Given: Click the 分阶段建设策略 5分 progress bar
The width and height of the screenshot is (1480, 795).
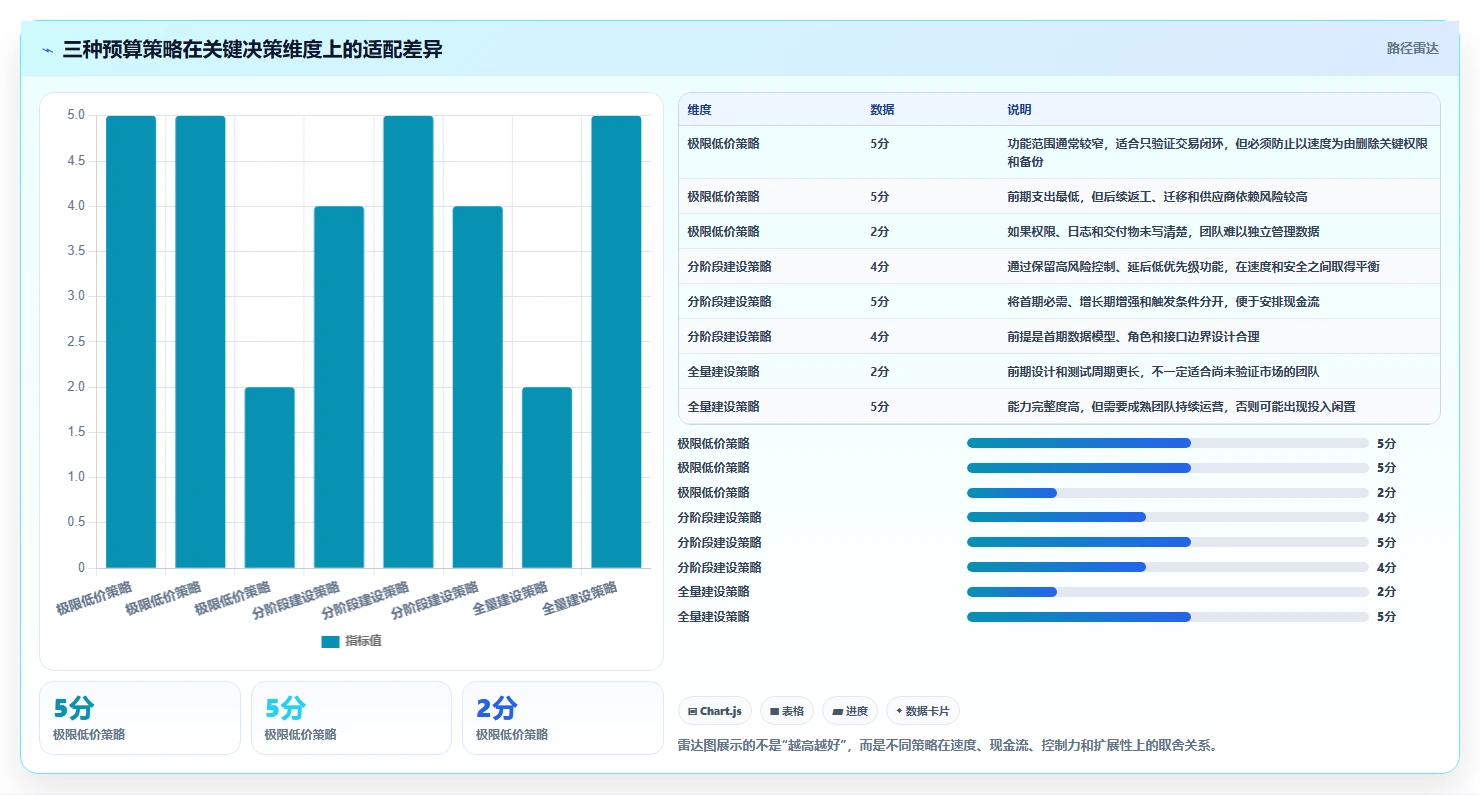Looking at the screenshot, I should [x=1167, y=542].
